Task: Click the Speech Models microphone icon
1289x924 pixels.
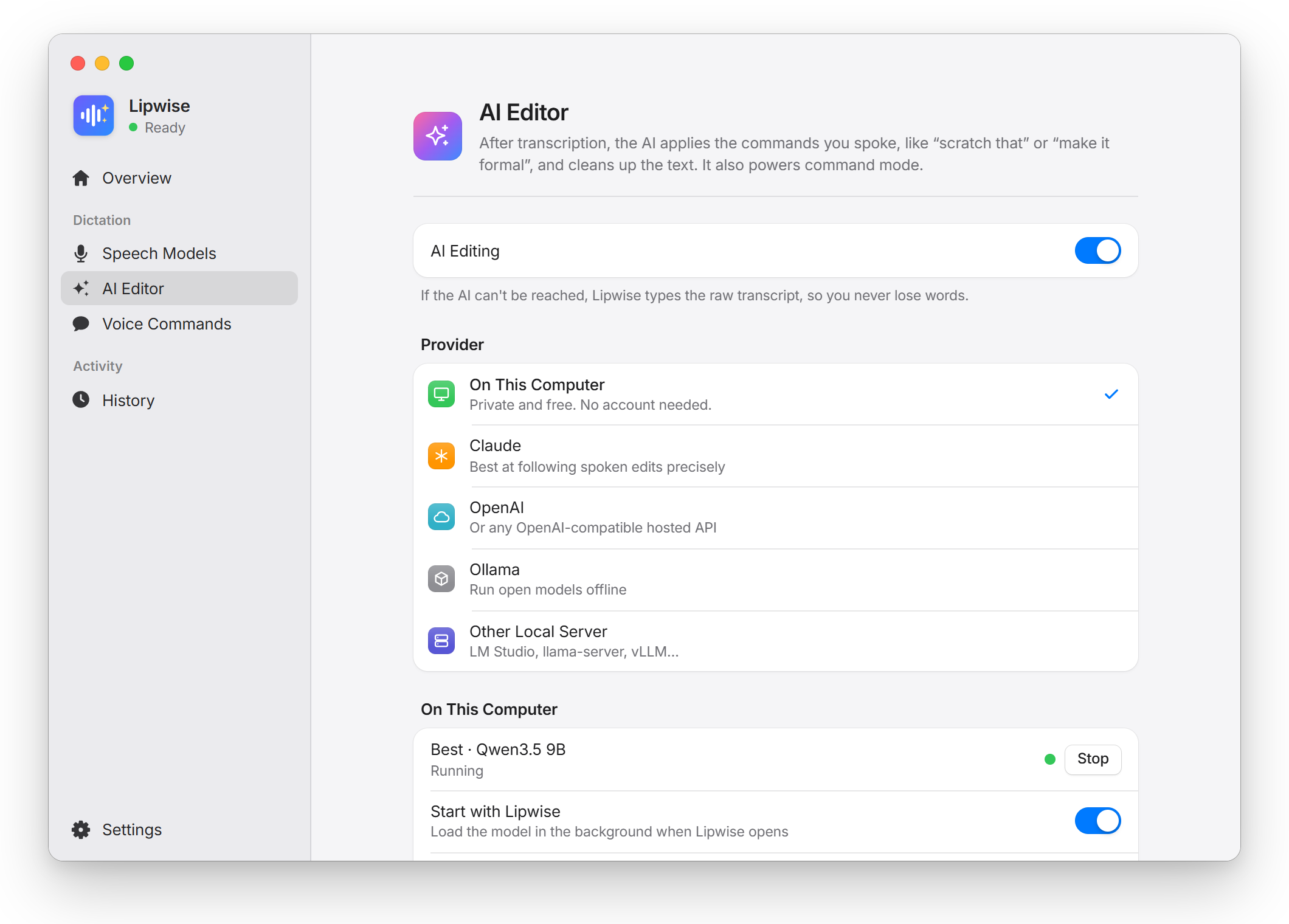Action: (81, 253)
